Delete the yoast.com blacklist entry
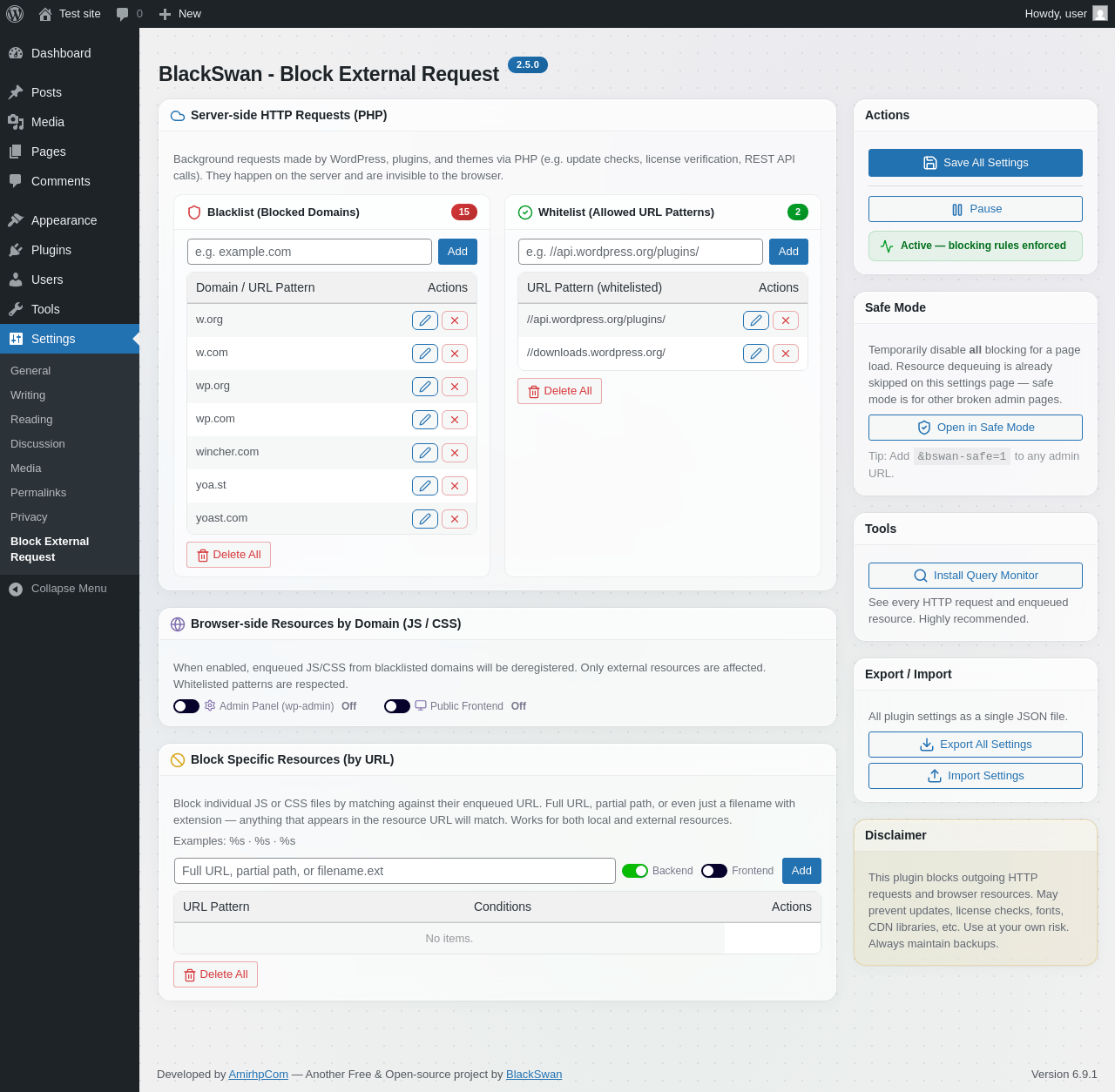1115x1092 pixels. (x=455, y=519)
